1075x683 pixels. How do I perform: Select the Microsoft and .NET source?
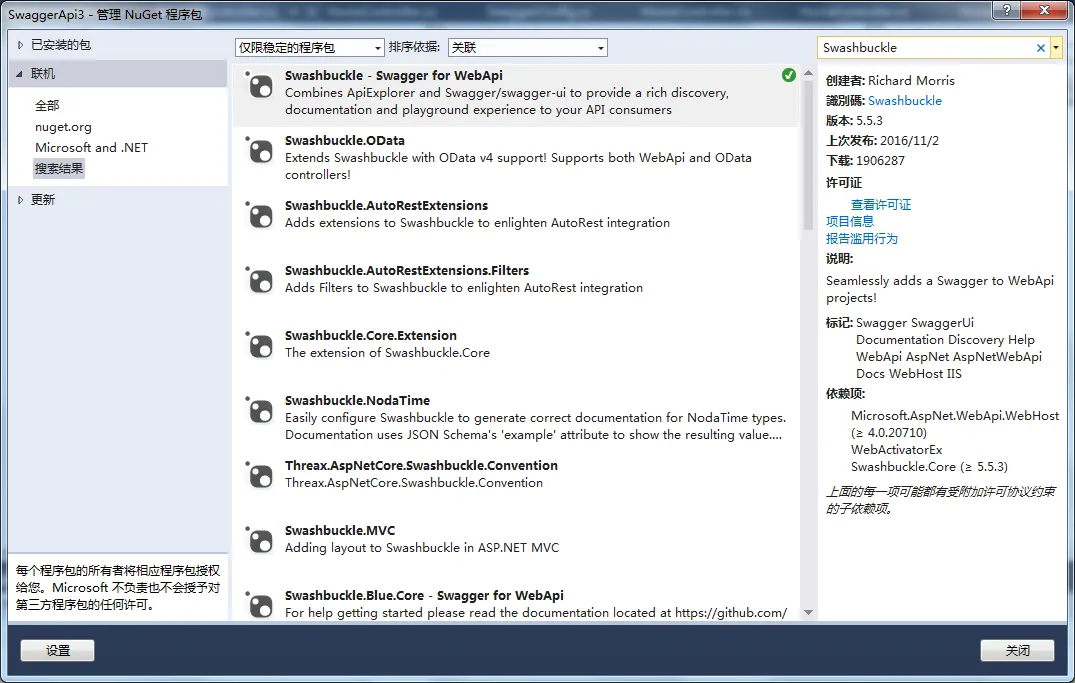[x=91, y=147]
